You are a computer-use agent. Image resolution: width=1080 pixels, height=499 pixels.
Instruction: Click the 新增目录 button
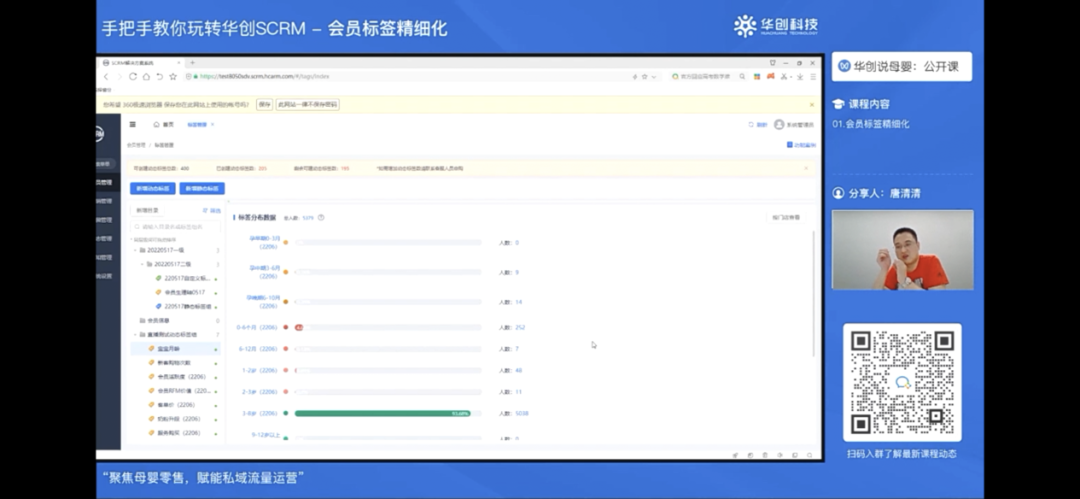147,210
